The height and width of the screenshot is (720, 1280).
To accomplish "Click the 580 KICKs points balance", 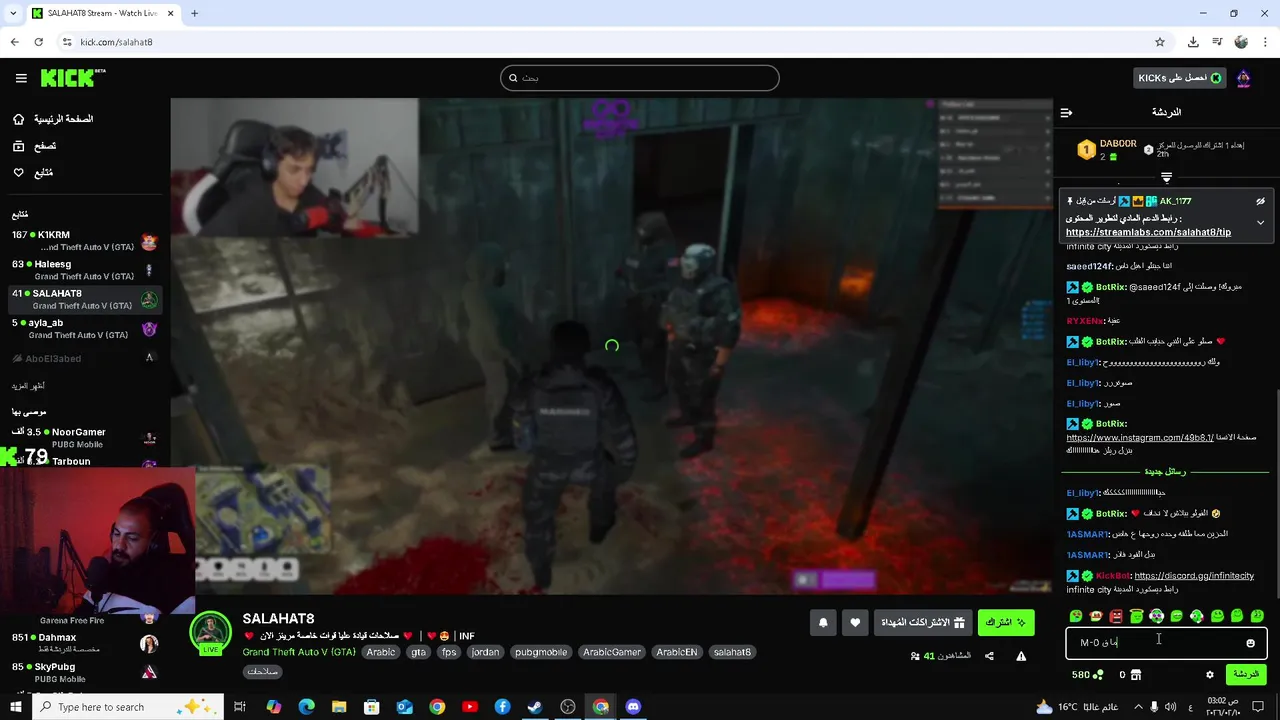I will [x=1087, y=675].
